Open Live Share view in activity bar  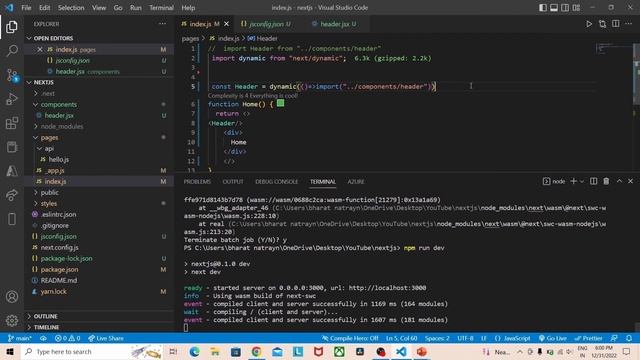click(12, 195)
